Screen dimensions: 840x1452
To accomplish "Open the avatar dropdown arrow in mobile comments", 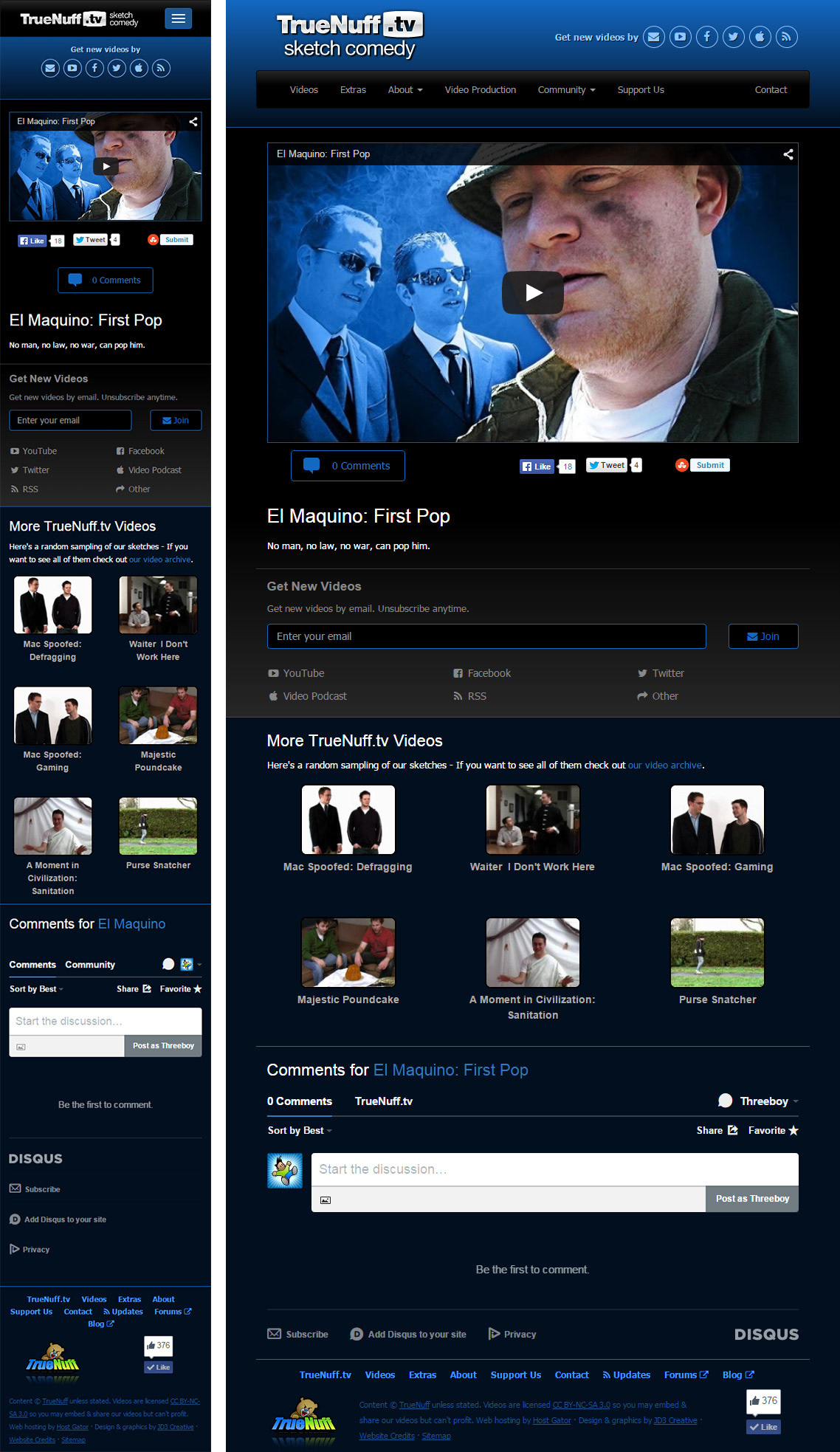I will [x=199, y=965].
